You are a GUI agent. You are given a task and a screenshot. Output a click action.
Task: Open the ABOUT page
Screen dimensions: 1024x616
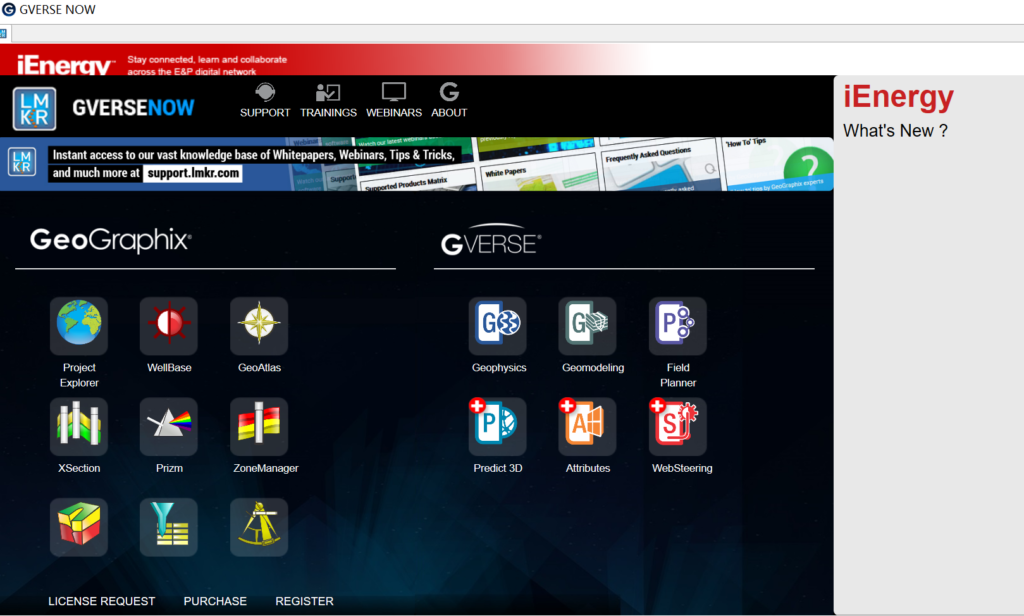tap(449, 101)
